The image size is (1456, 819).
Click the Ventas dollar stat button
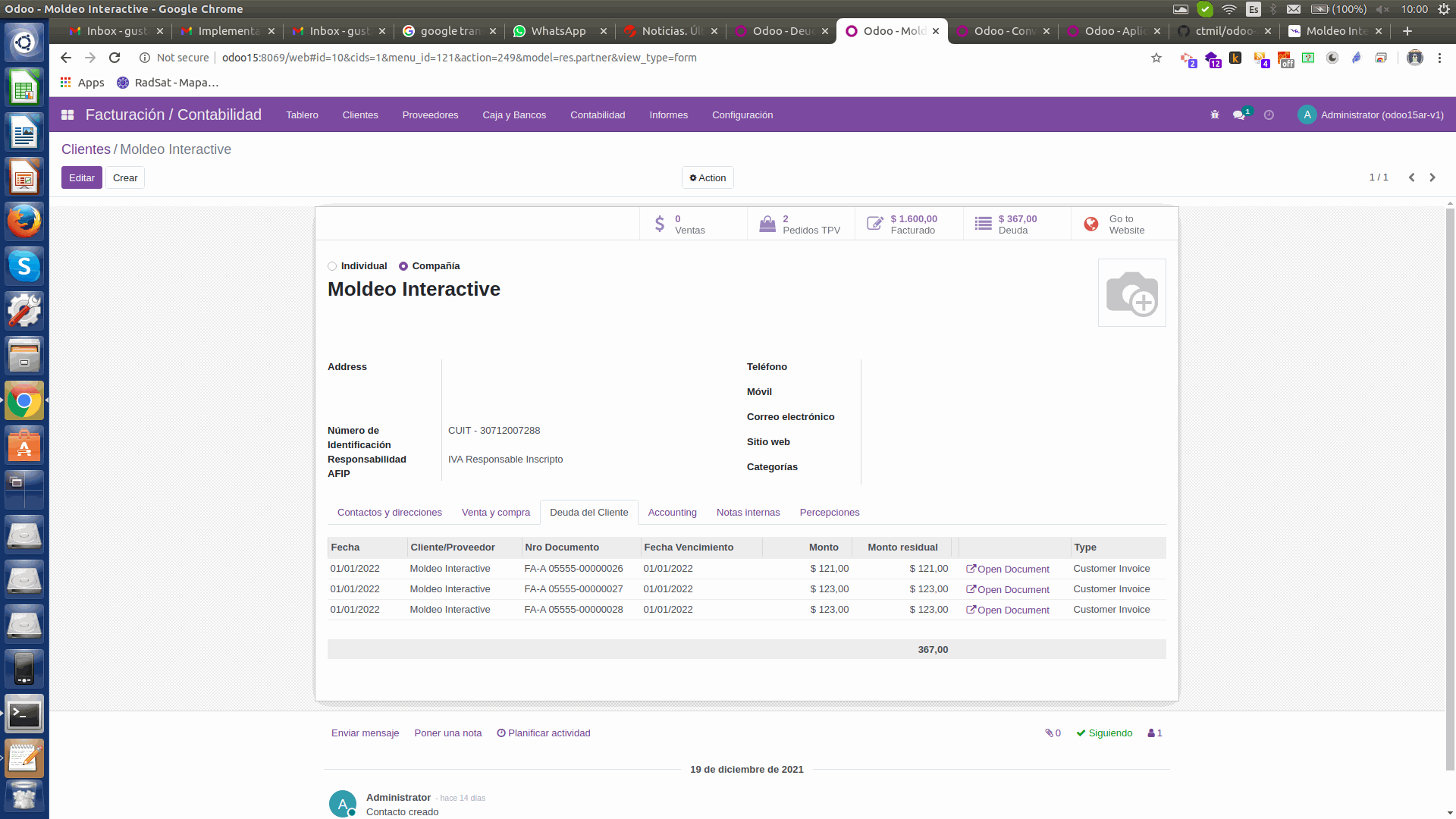point(693,224)
